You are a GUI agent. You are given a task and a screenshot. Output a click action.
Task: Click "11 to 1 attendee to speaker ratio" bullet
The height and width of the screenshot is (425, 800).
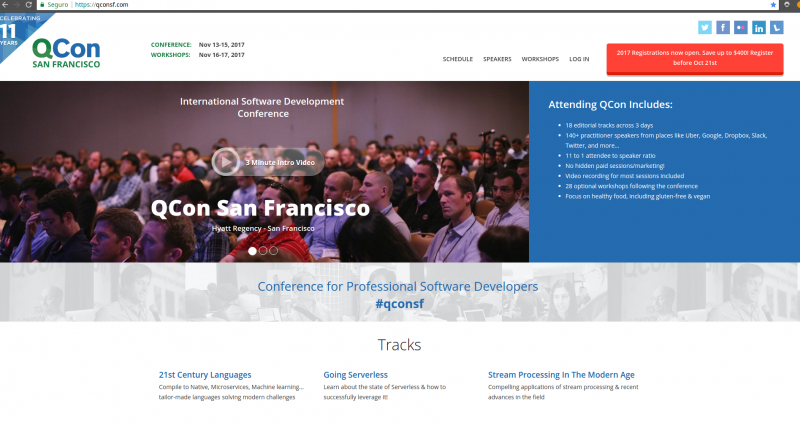pyautogui.click(x=610, y=156)
